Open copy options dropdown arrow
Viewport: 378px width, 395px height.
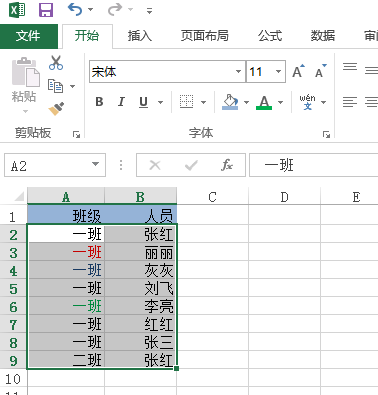click(x=72, y=86)
